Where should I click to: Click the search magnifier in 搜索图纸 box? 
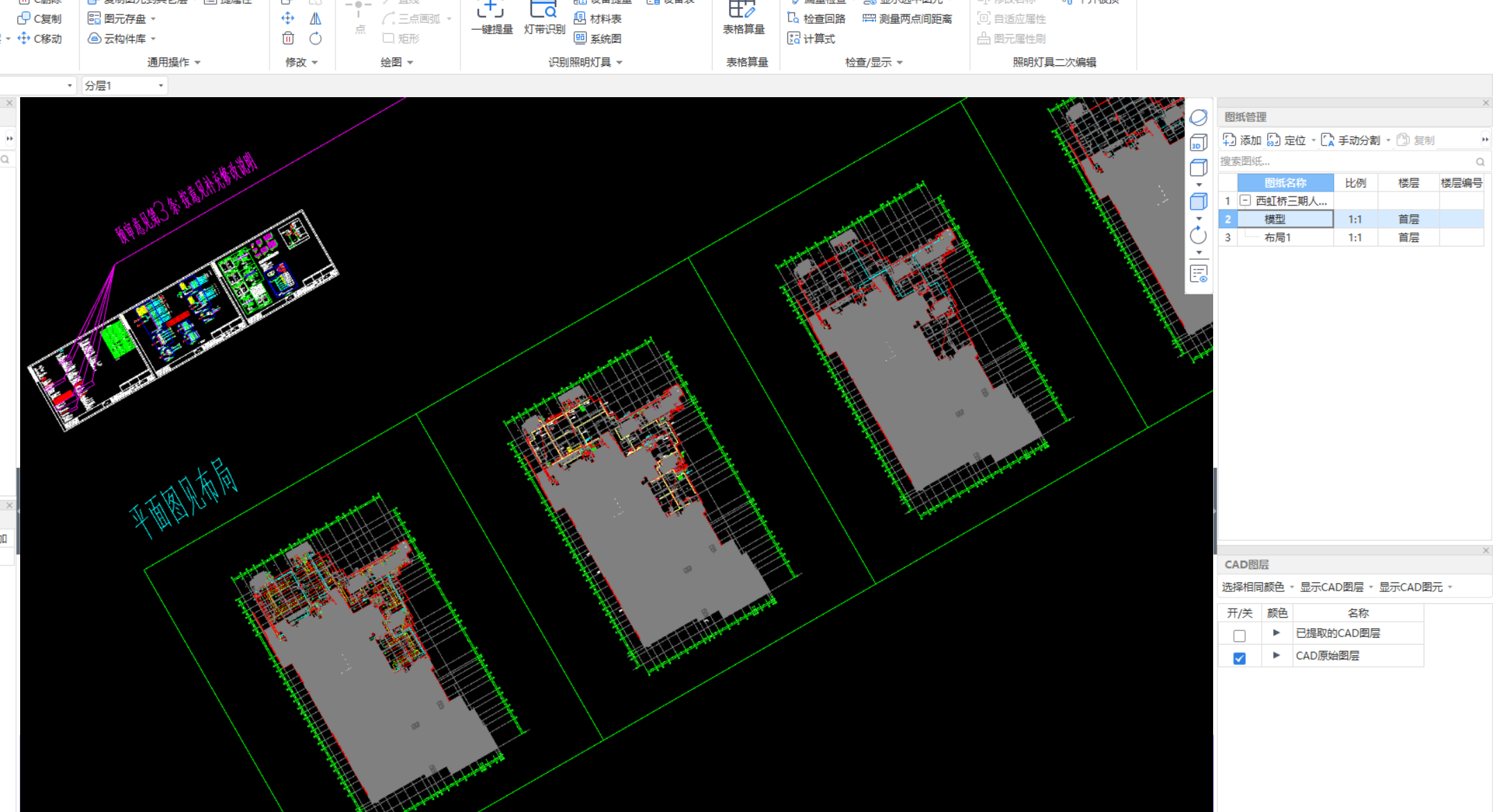[1480, 162]
